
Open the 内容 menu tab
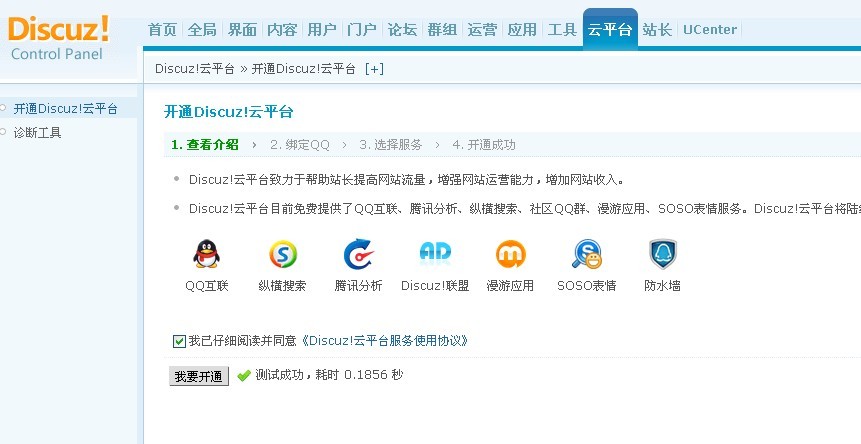(x=282, y=30)
